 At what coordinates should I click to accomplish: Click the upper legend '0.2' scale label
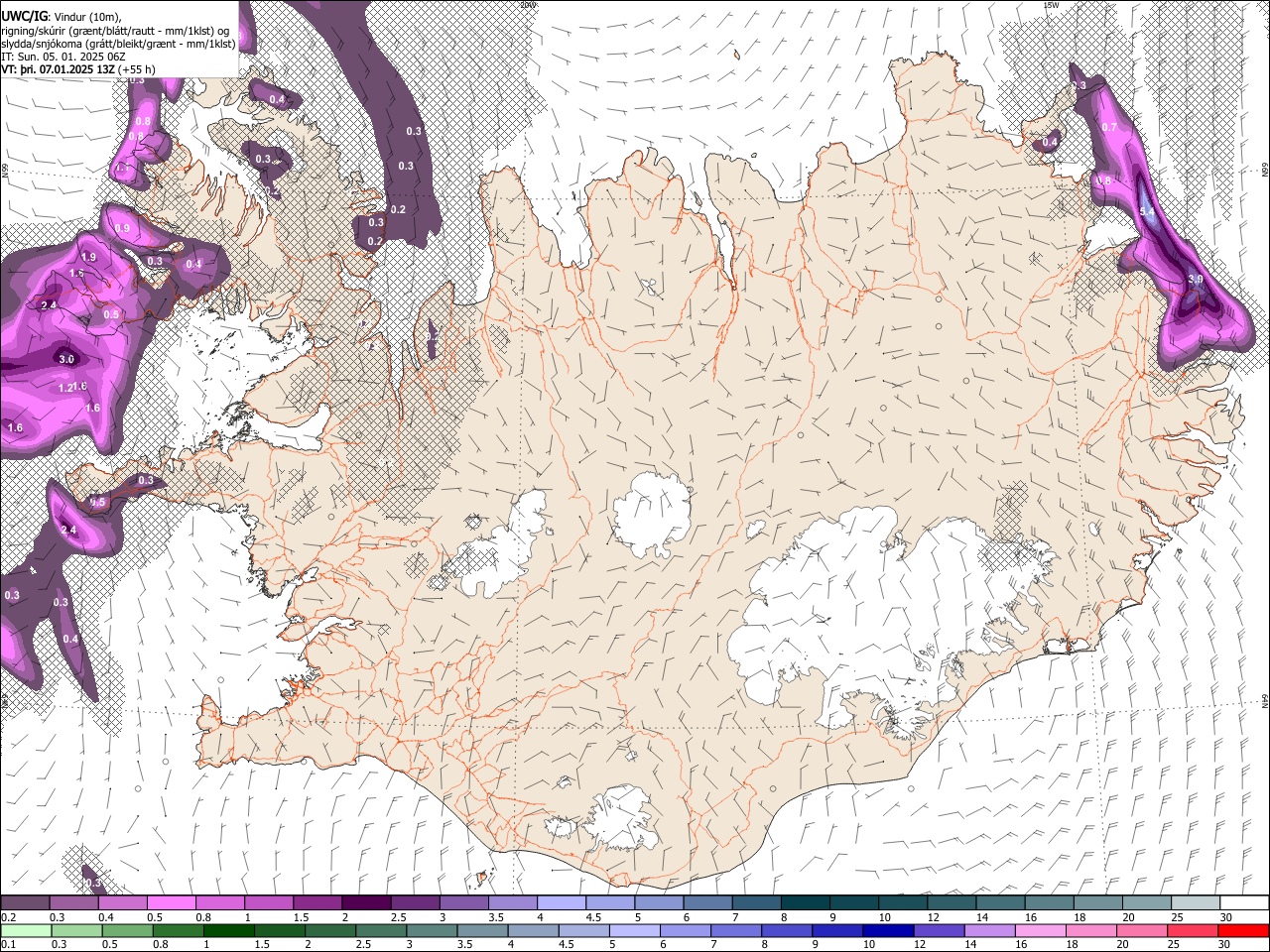(8, 916)
